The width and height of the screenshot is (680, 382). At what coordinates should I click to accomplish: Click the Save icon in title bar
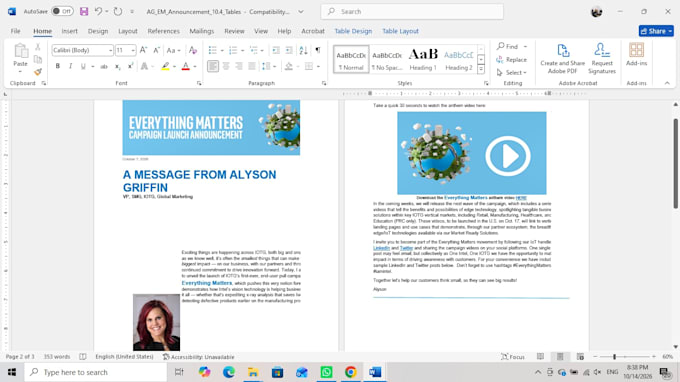[84, 12]
